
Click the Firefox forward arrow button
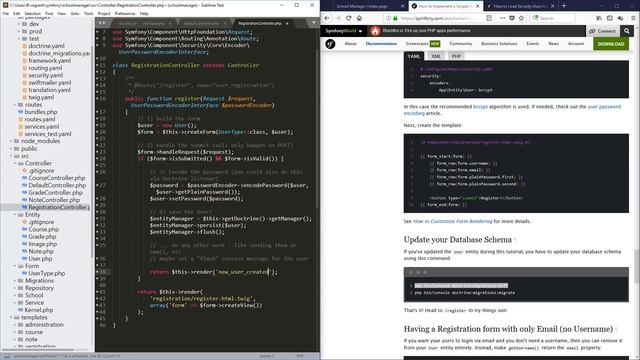(x=338, y=18)
